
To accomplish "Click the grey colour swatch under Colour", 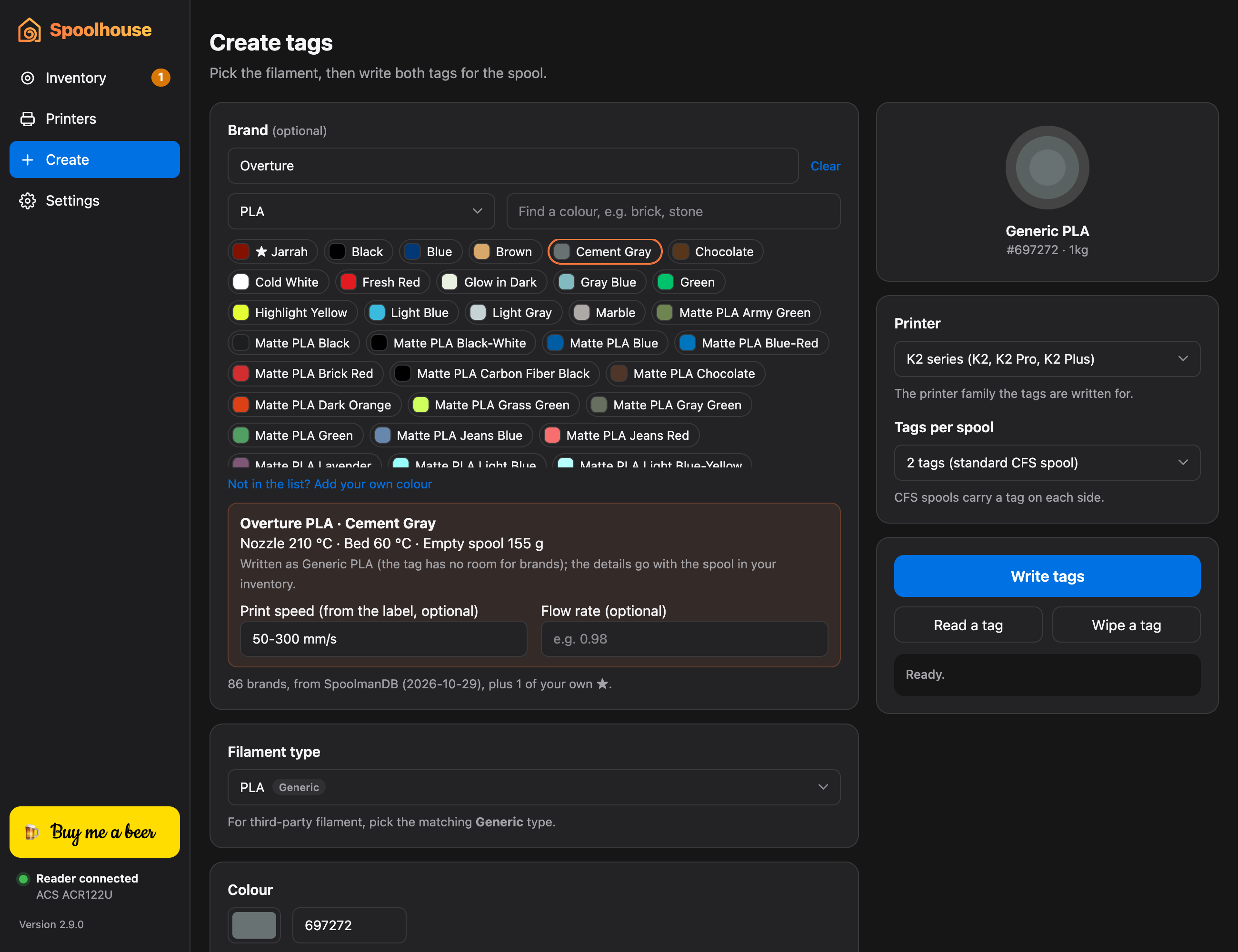I will tap(254, 925).
